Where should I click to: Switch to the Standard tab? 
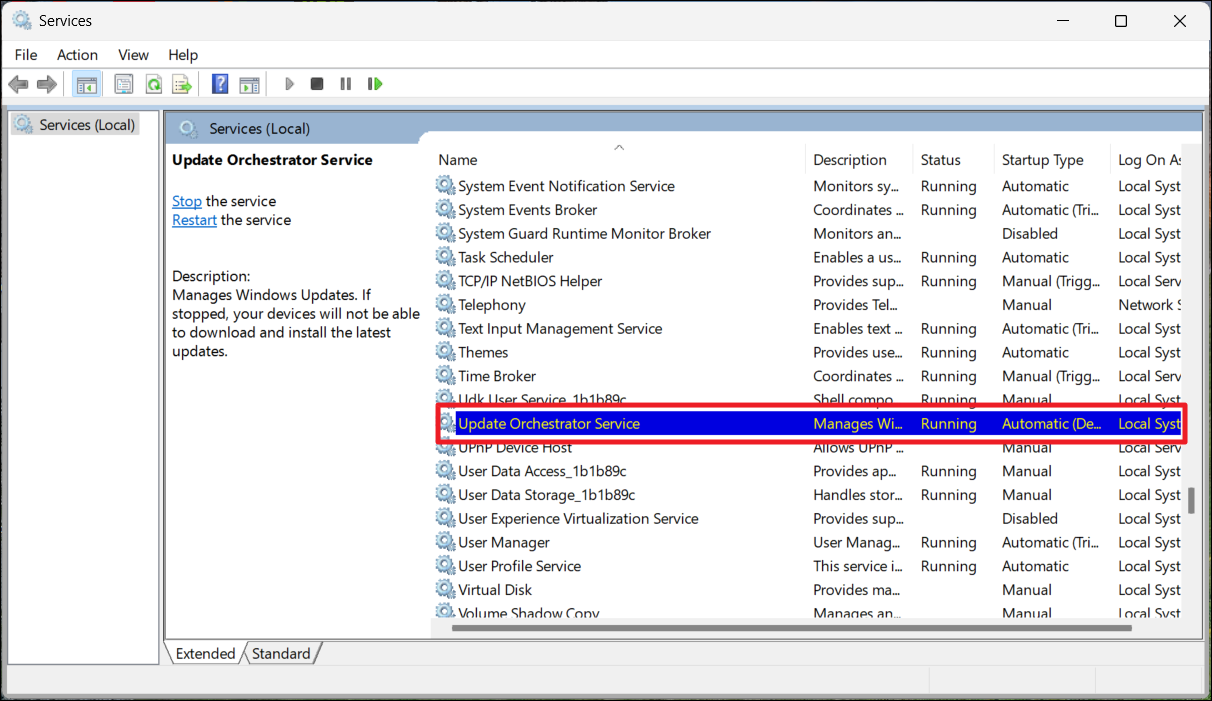click(x=280, y=654)
